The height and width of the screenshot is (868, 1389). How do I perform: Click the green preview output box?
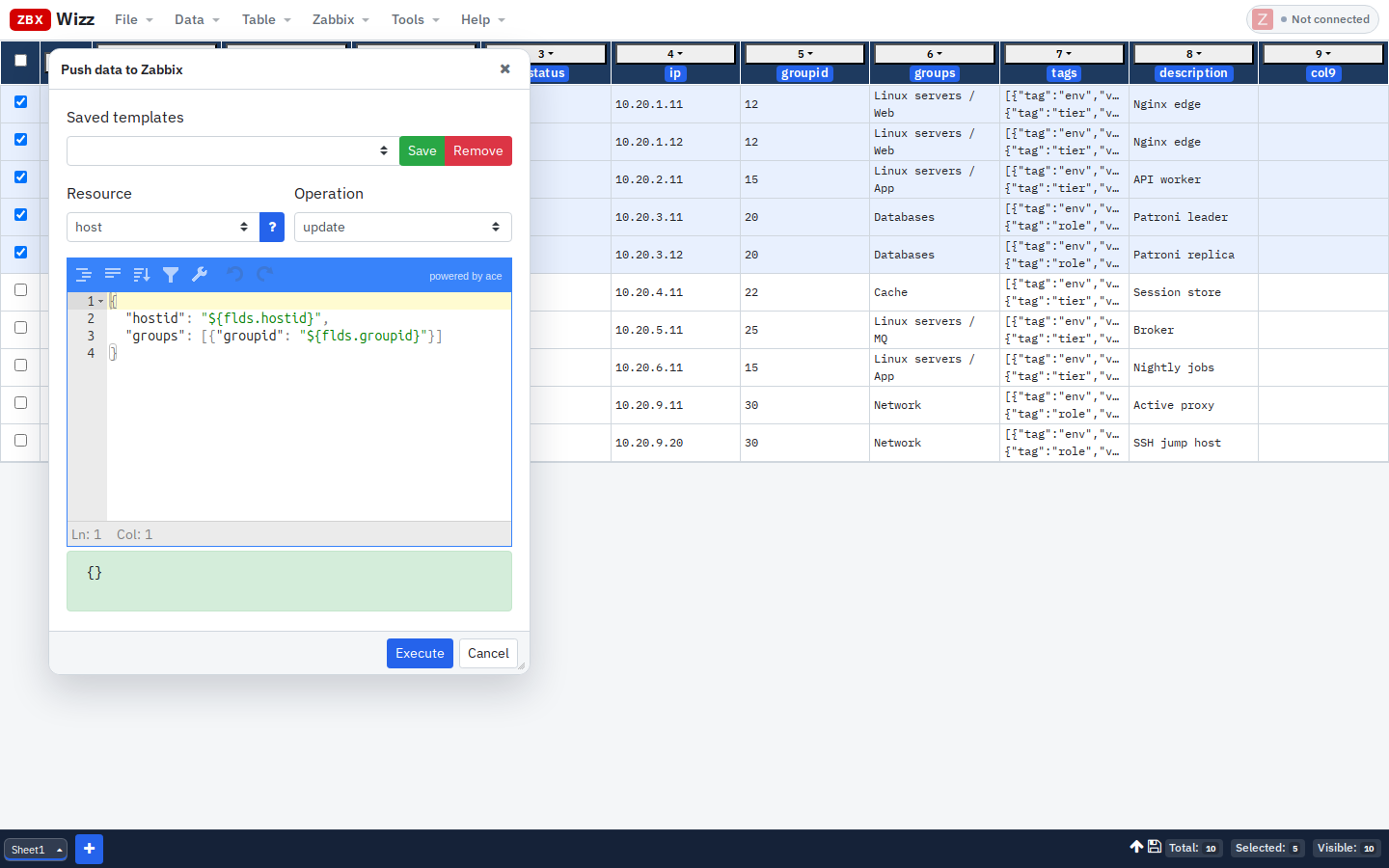(289, 581)
